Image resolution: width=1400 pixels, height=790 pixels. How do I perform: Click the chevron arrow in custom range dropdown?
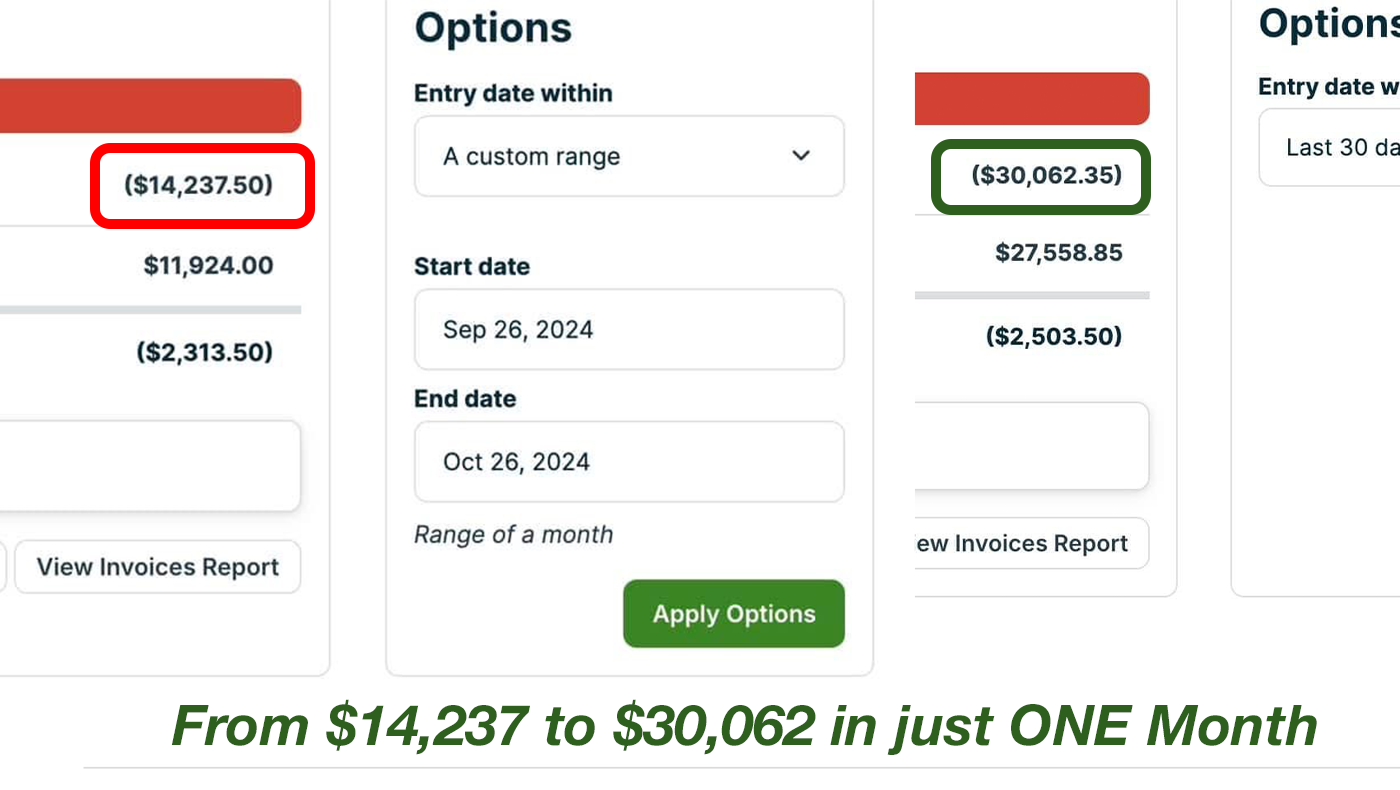pos(801,156)
